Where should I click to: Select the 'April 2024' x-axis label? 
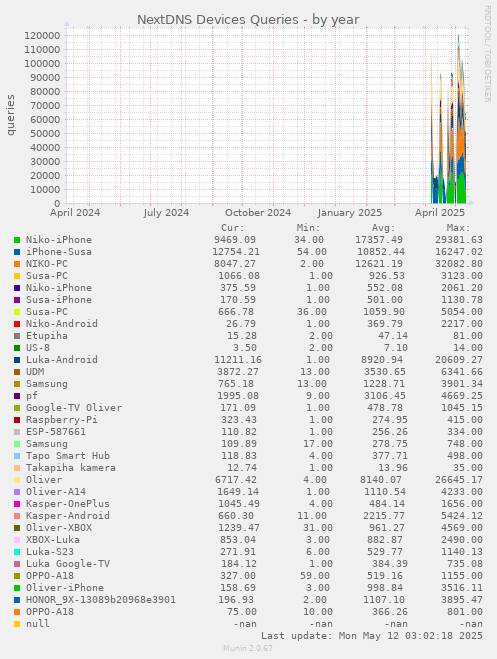(75, 213)
